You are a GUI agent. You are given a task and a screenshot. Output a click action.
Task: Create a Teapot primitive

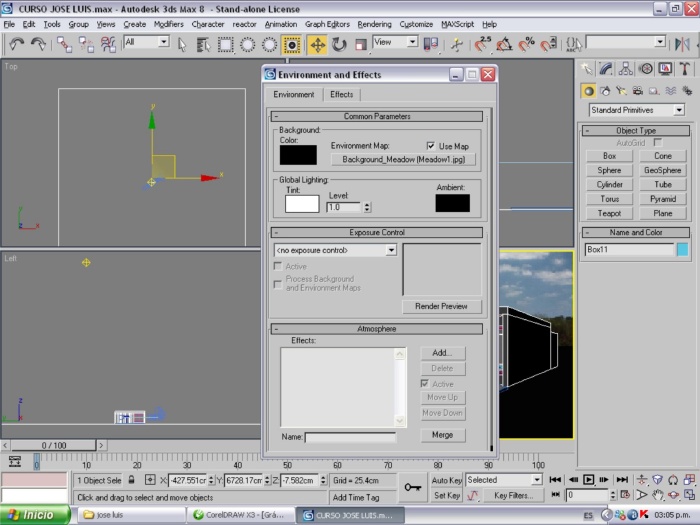coord(609,213)
